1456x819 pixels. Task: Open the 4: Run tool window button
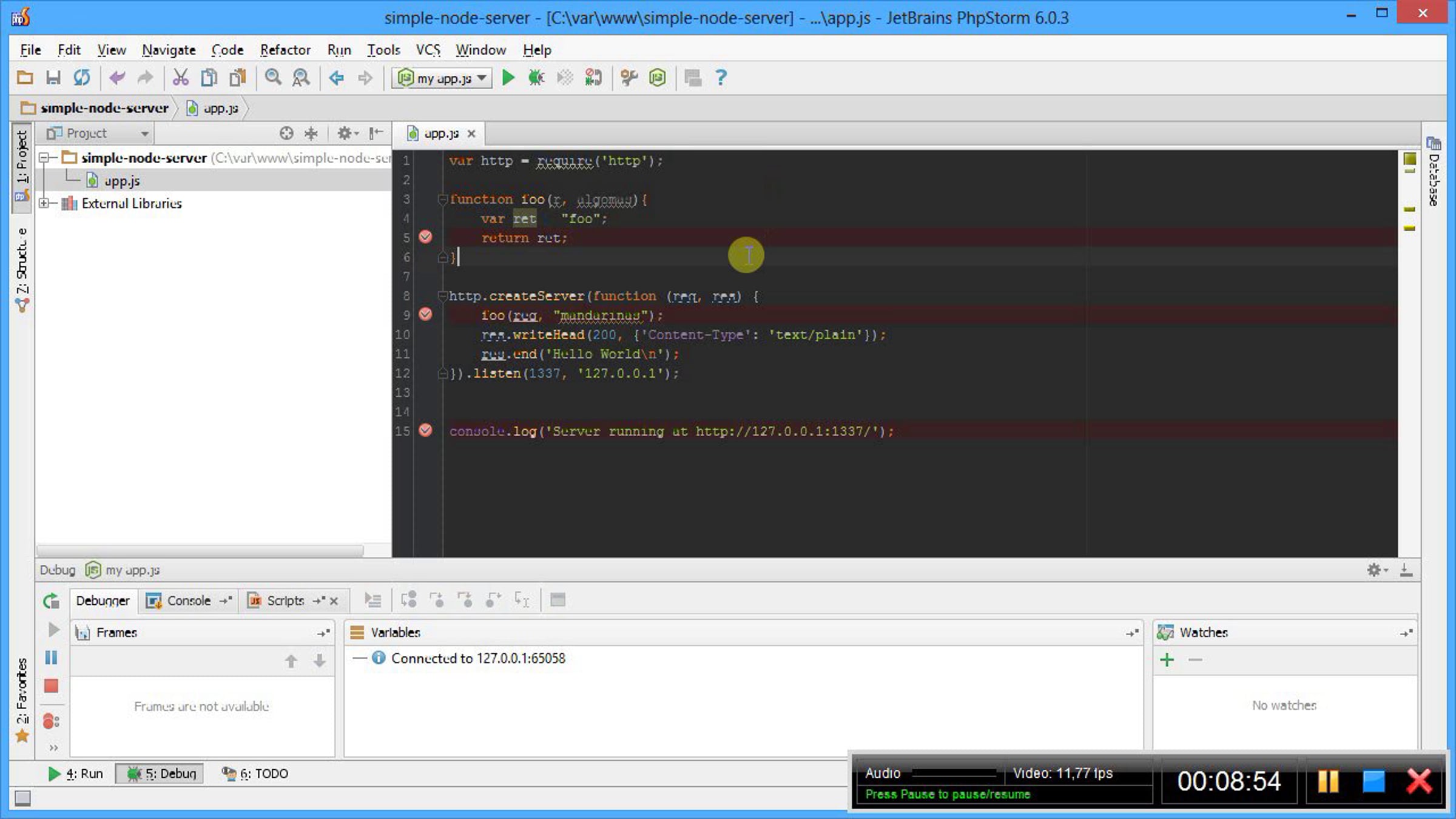[75, 773]
